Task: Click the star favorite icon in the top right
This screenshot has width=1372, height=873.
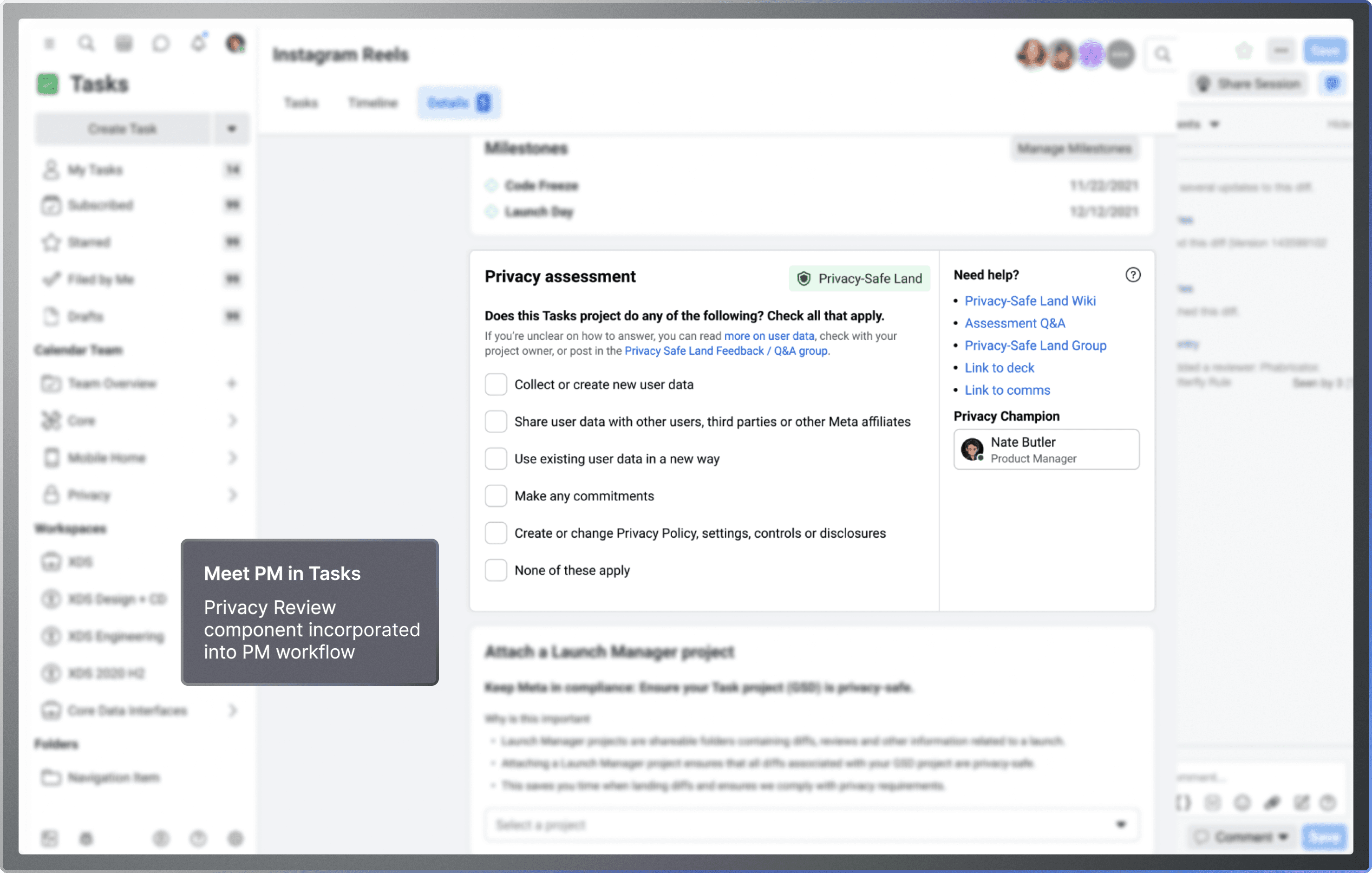Action: click(x=1244, y=51)
